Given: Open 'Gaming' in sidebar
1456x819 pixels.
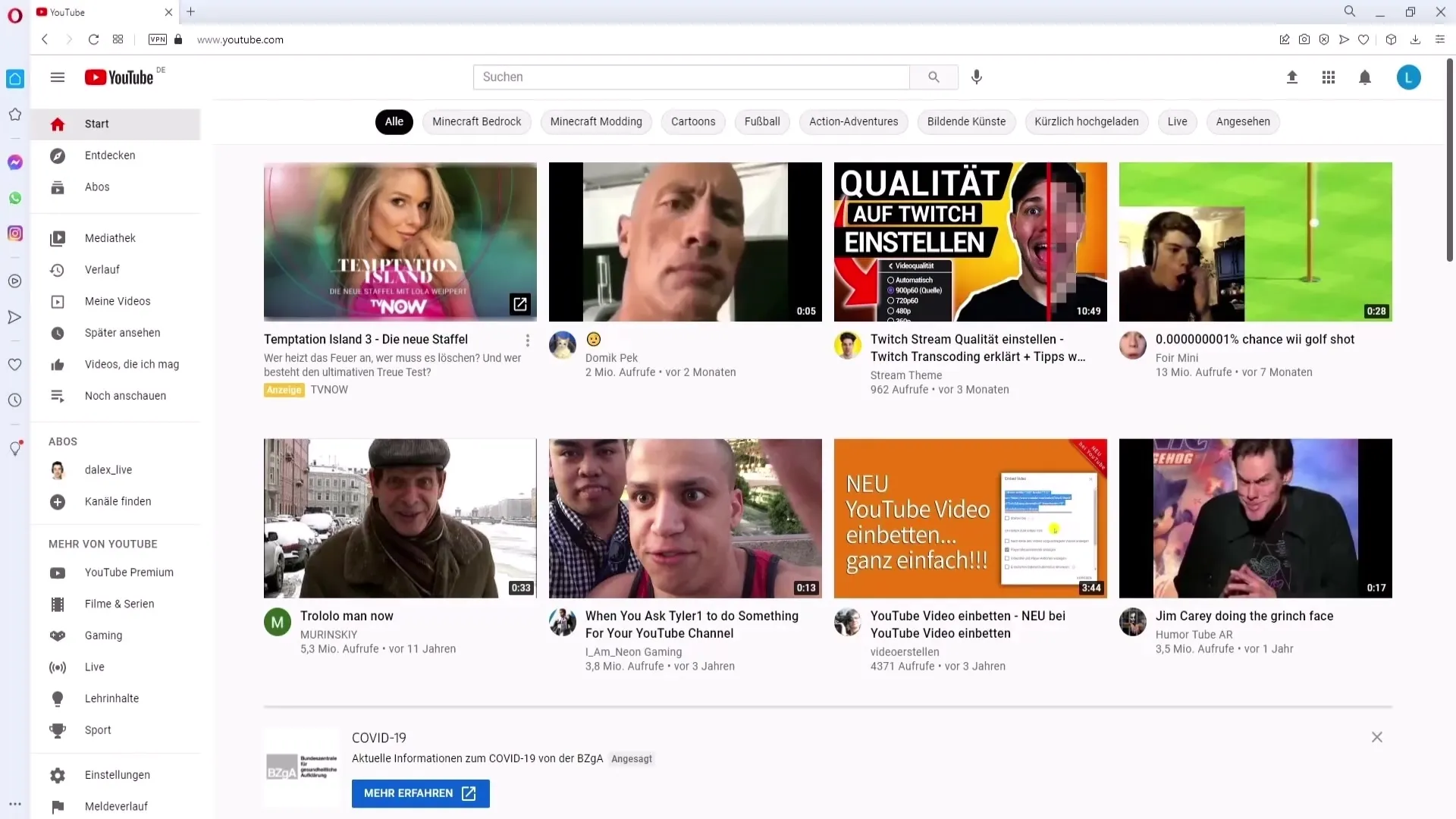Looking at the screenshot, I should tap(115, 635).
